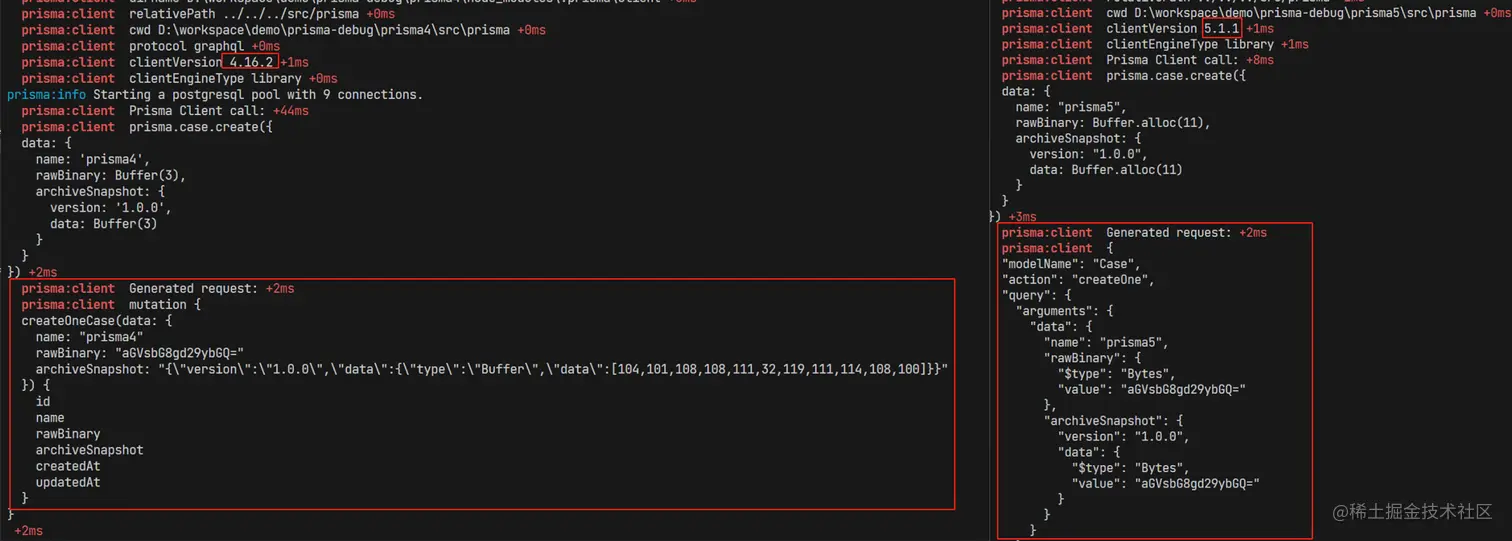This screenshot has width=1512, height=541.
Task: Click the 'mutation {' line
Action: [111, 305]
